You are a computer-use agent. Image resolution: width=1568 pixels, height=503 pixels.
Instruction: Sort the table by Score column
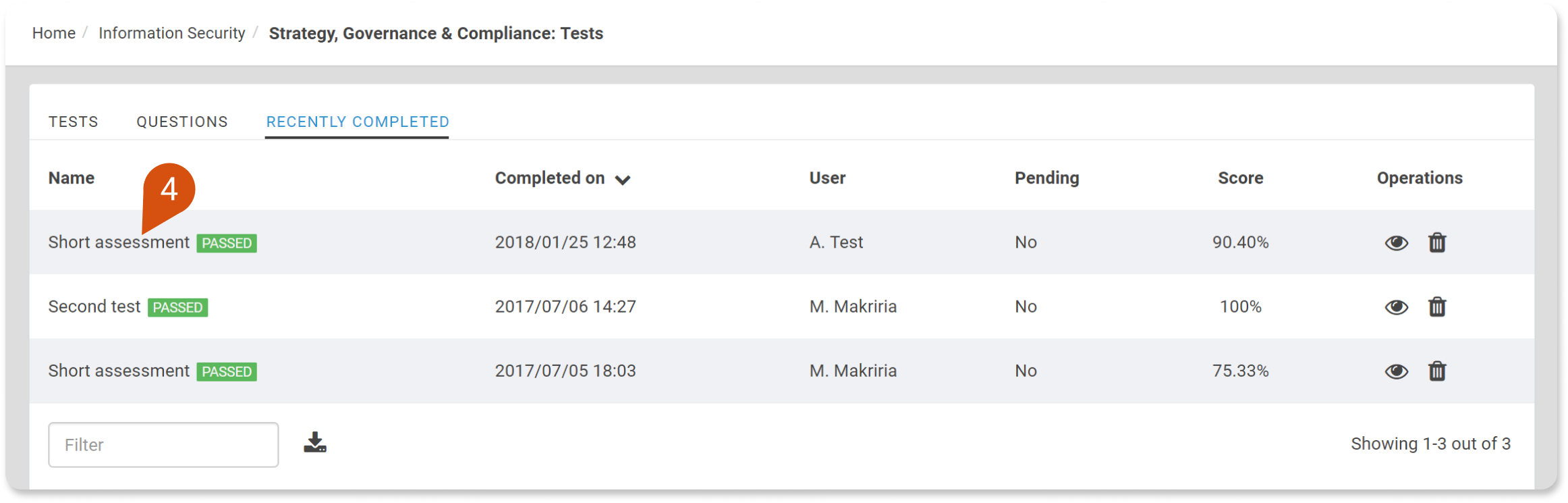pos(1240,178)
